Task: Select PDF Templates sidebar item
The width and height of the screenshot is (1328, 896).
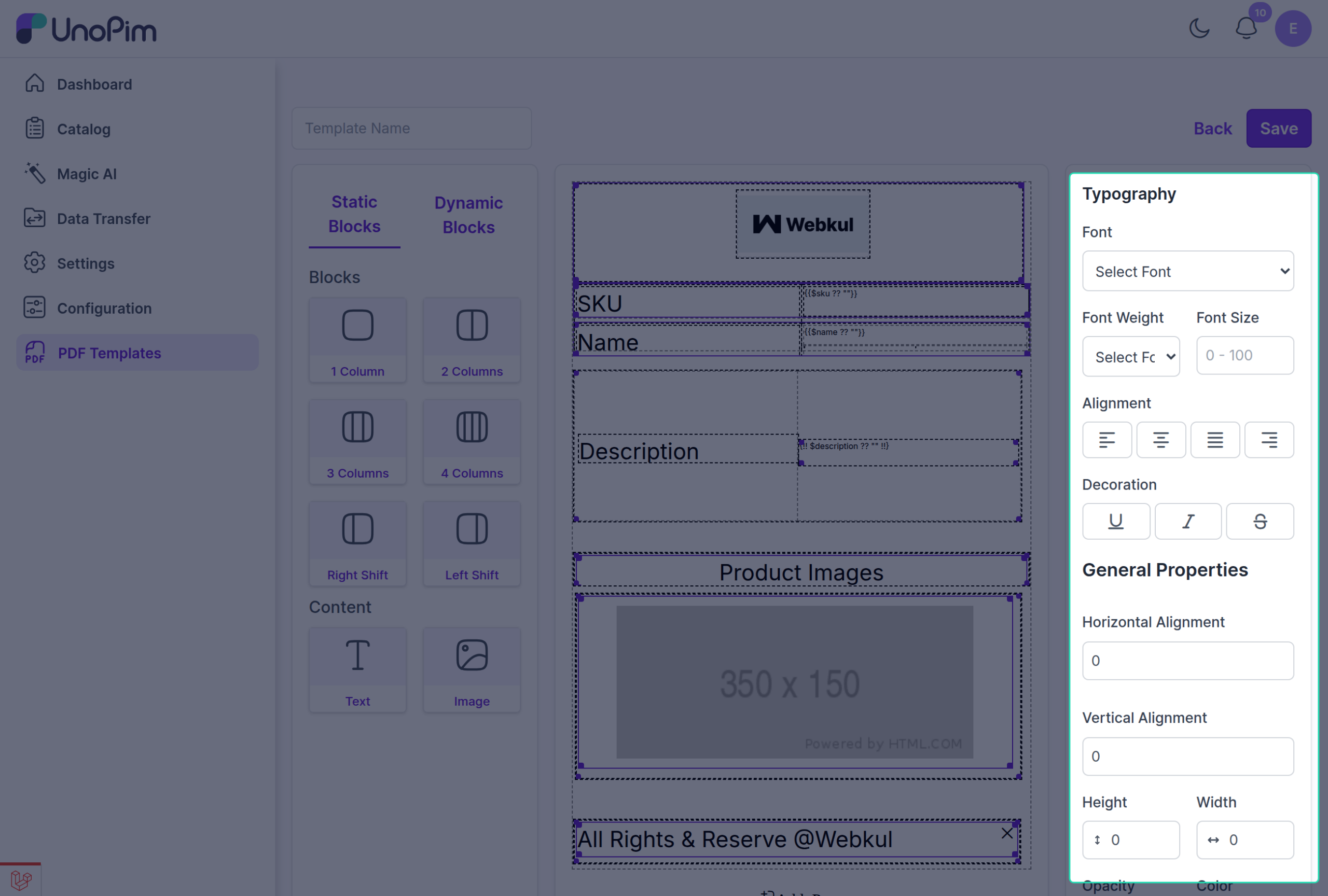Action: click(x=137, y=353)
